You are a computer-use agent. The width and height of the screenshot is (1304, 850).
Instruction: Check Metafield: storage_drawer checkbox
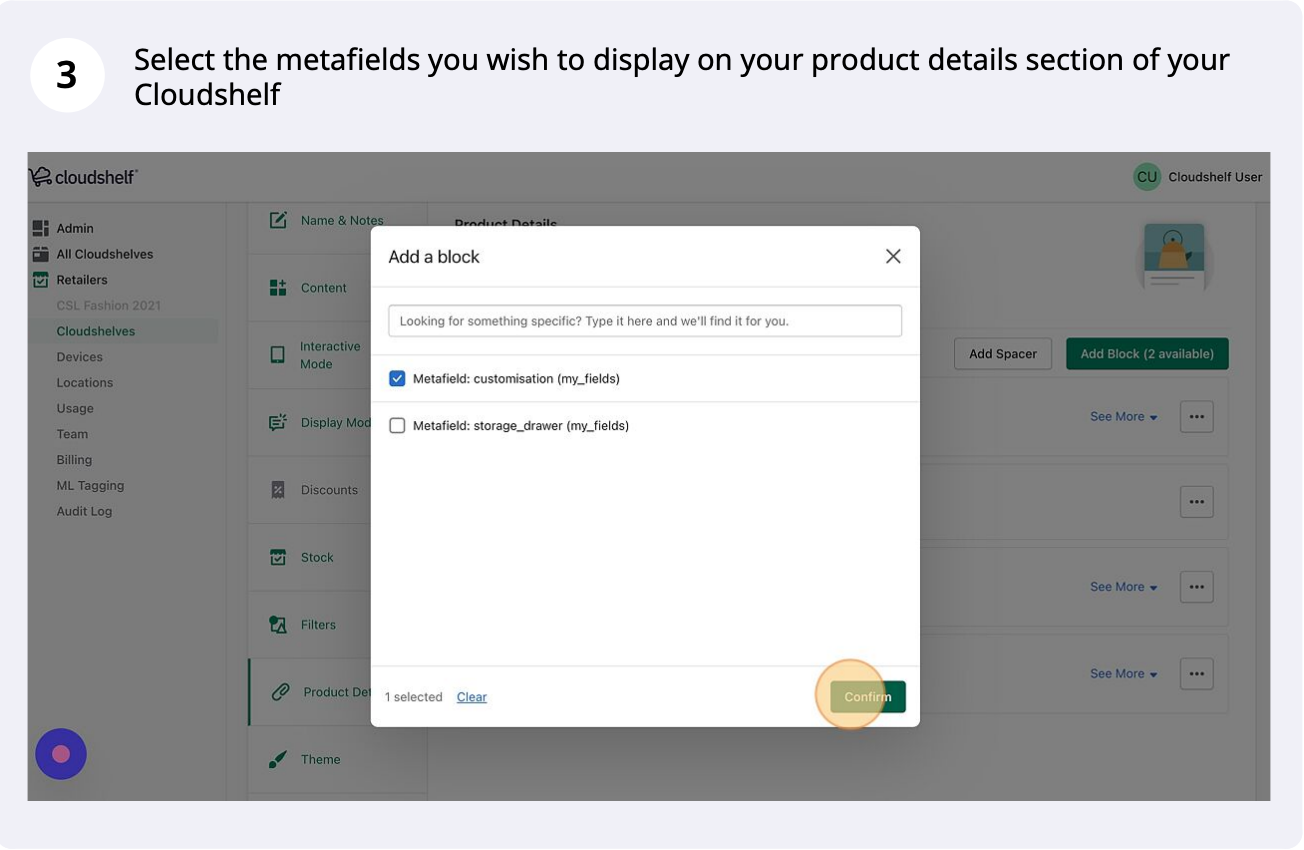click(397, 426)
